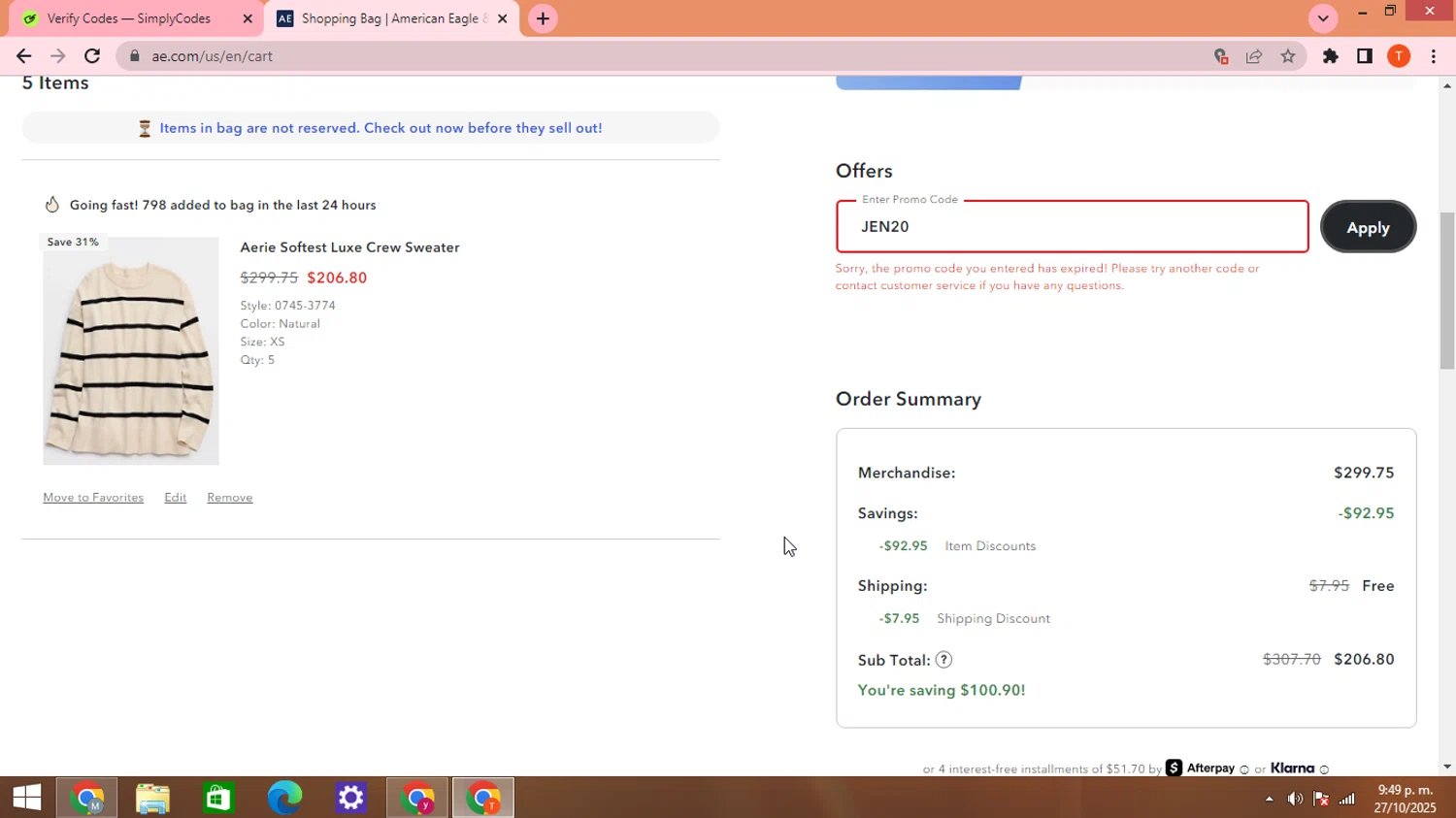
Task: Open the volume speaker icon
Action: click(x=1295, y=799)
